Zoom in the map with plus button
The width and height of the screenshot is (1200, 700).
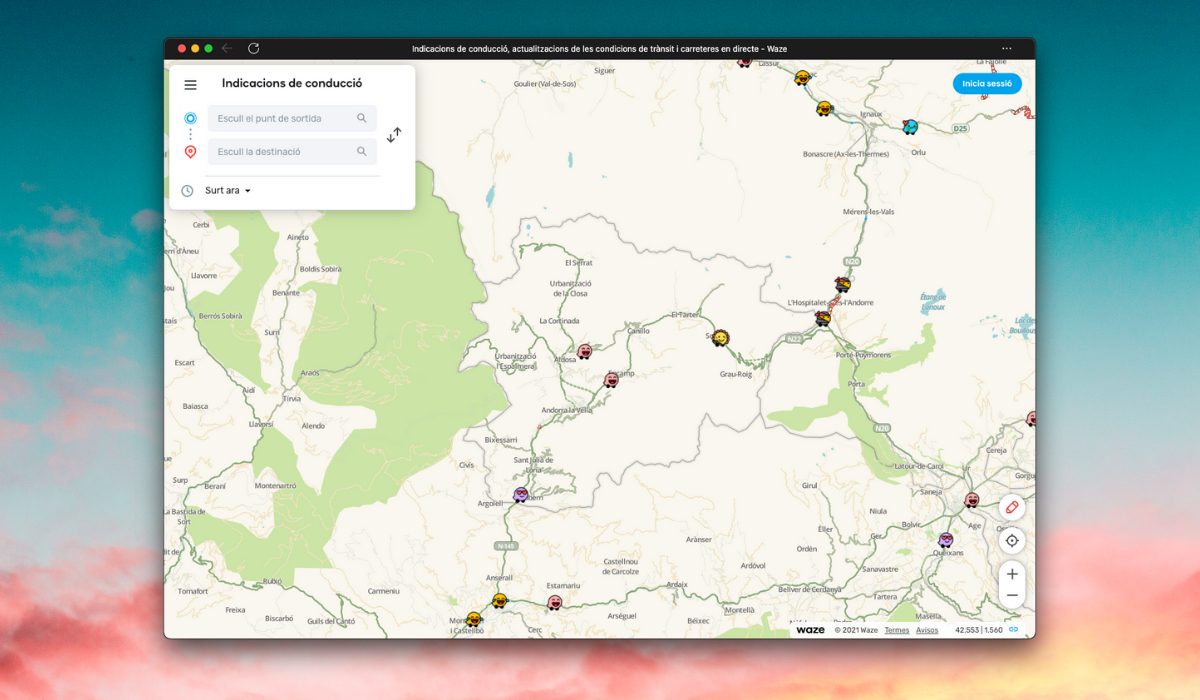[1012, 574]
